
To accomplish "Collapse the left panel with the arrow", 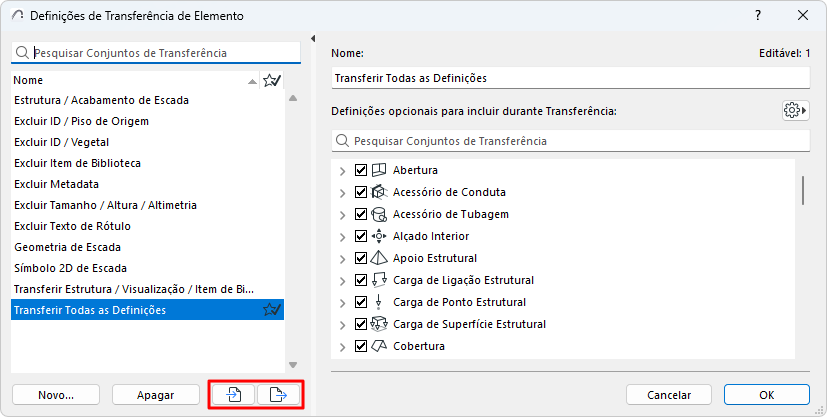I will [x=313, y=39].
